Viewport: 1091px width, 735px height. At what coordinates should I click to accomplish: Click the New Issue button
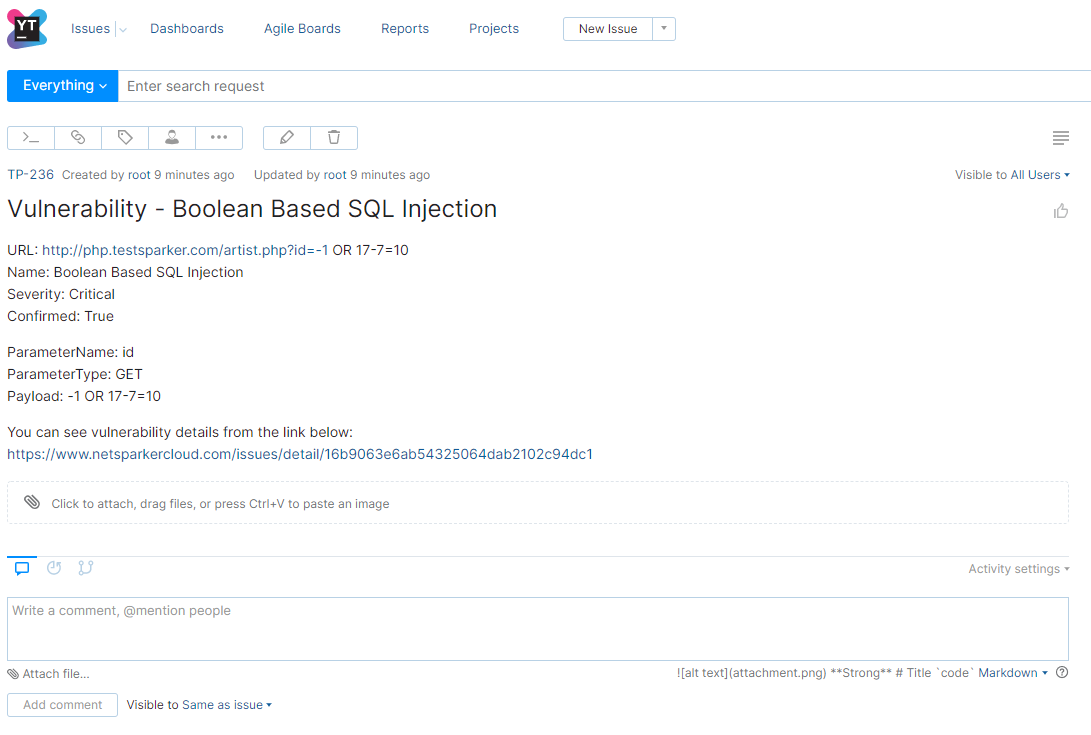point(607,29)
